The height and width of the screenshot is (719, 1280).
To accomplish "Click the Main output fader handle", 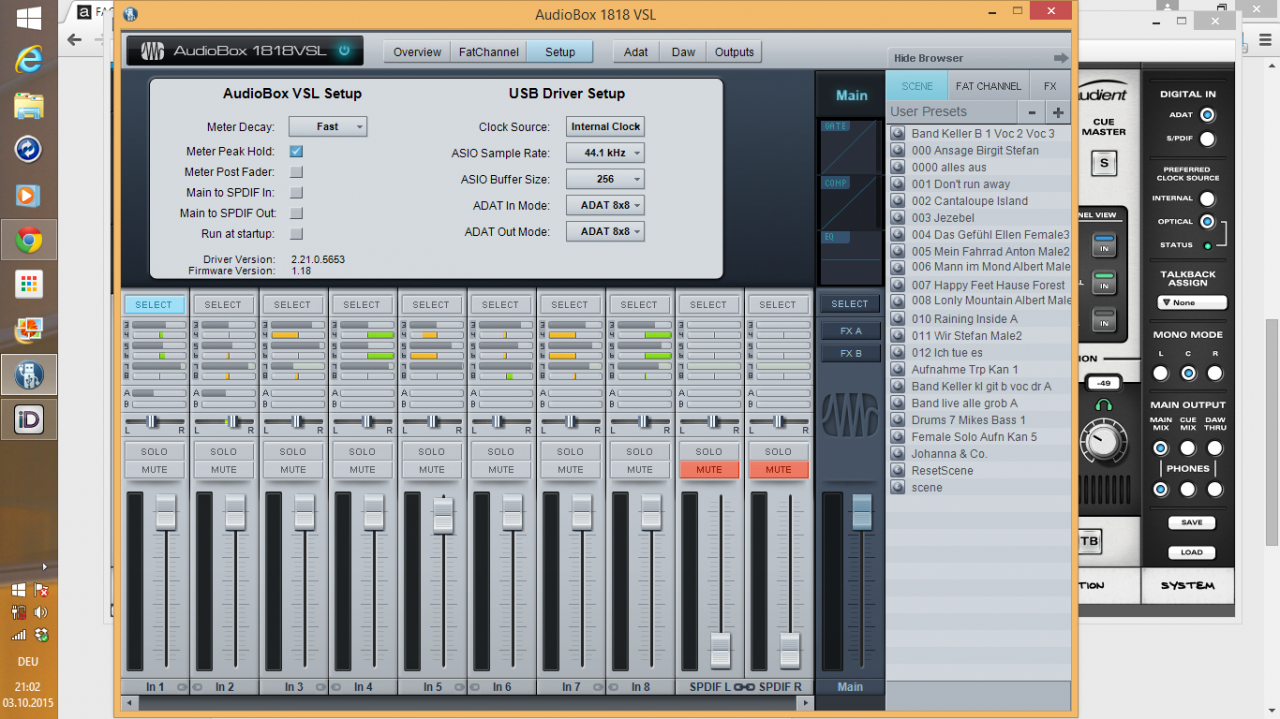I will (x=861, y=512).
